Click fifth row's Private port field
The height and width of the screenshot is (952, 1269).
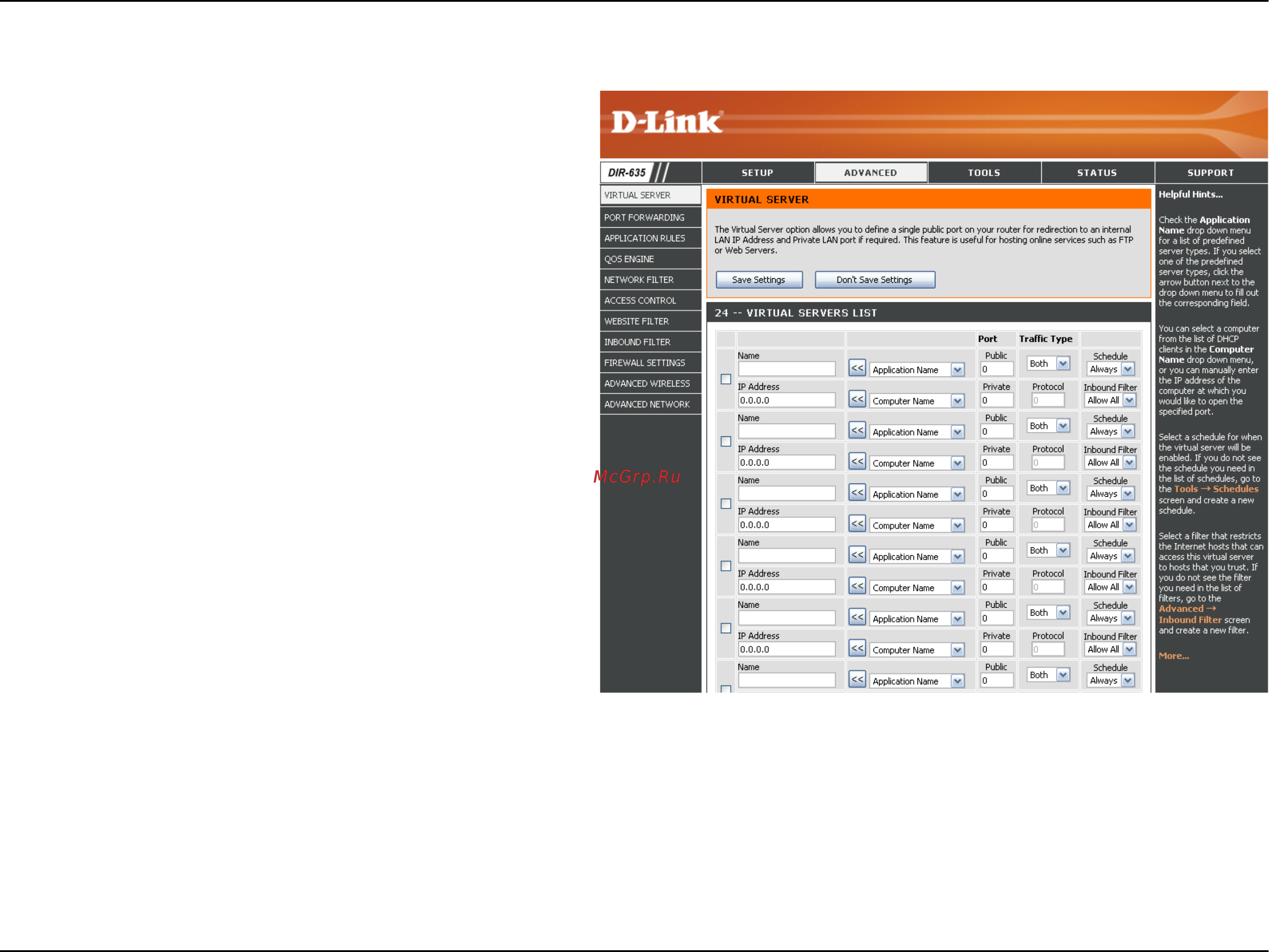pos(996,649)
